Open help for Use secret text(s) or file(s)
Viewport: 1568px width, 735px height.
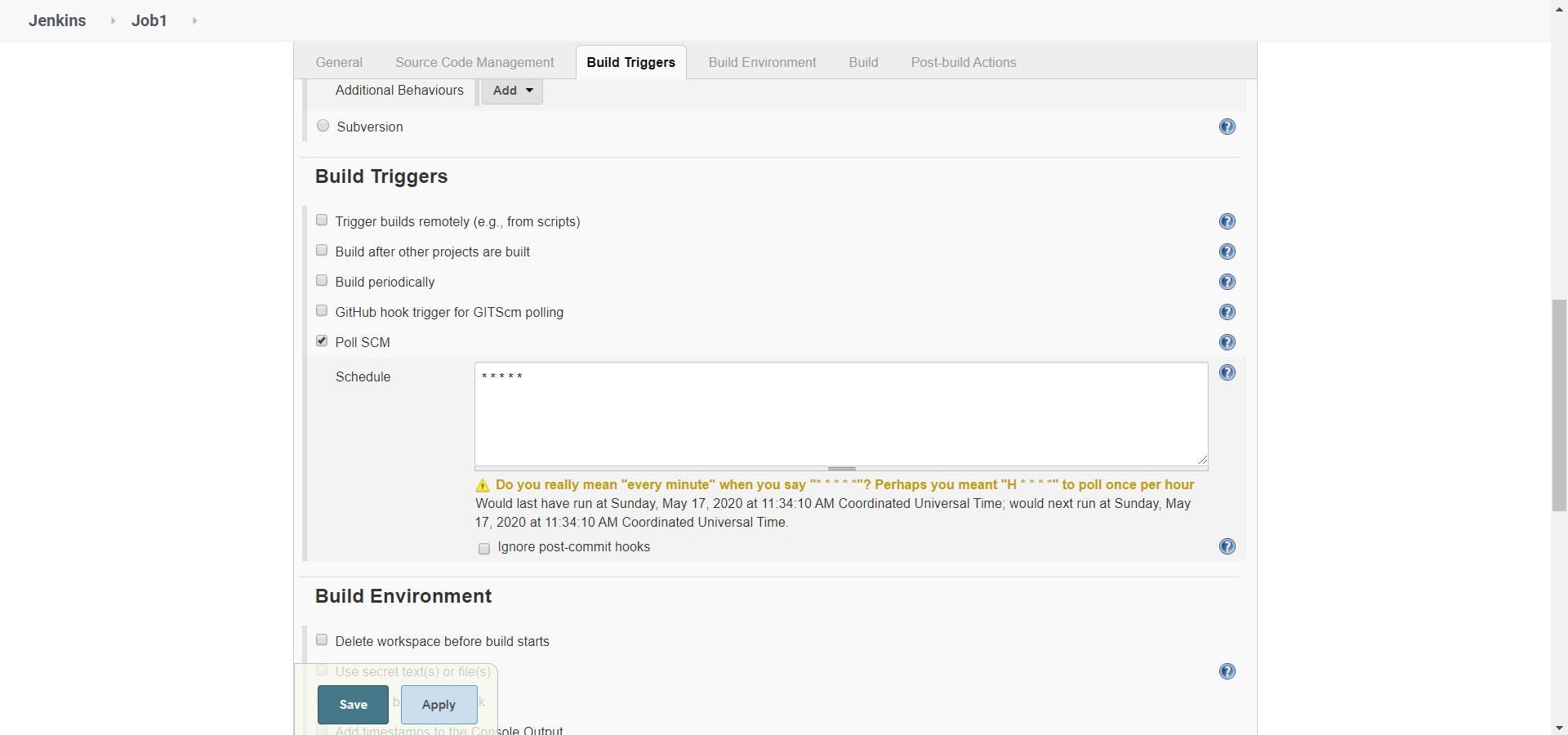click(1227, 671)
